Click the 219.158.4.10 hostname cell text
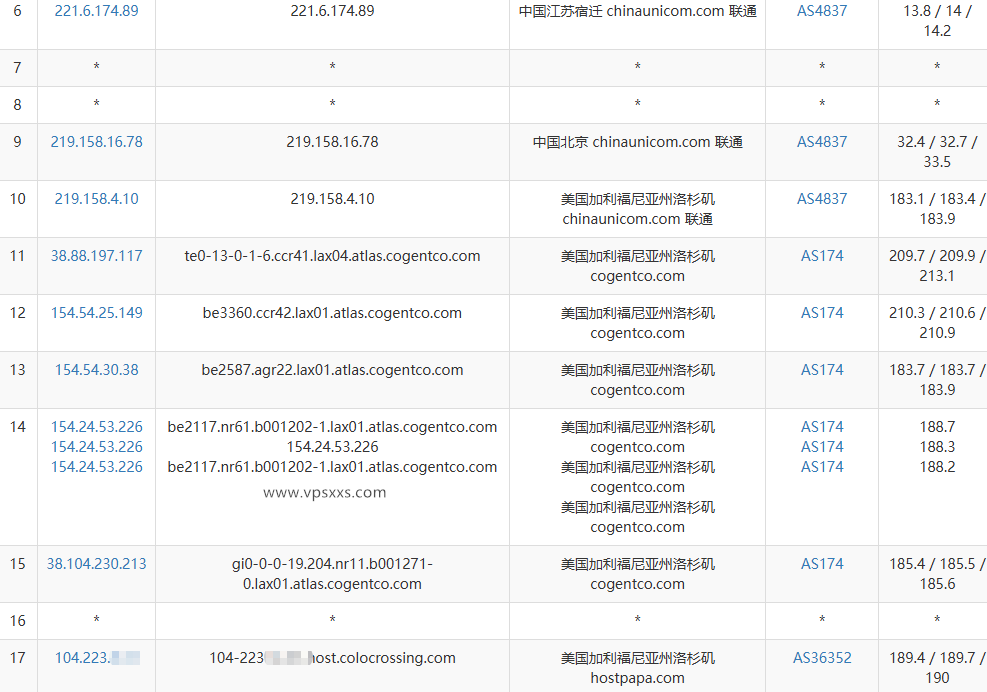987x692 pixels. click(x=332, y=199)
